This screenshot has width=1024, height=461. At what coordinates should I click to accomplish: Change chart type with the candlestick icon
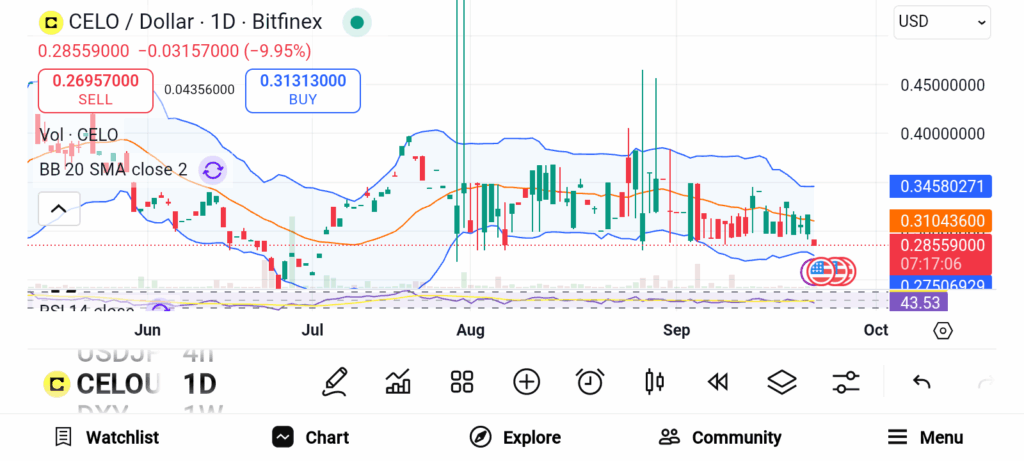click(655, 381)
